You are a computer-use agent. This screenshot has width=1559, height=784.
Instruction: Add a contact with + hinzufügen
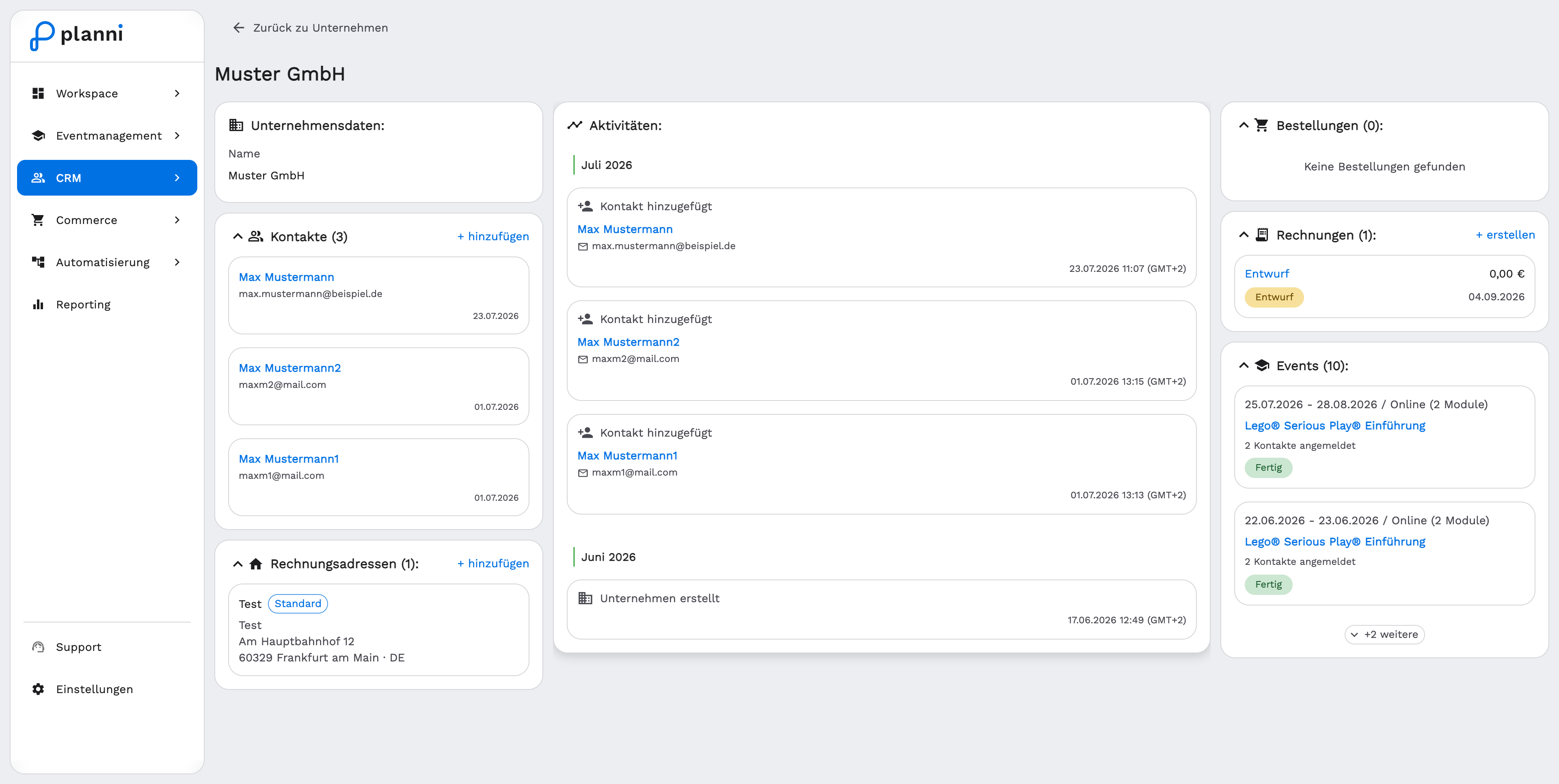click(x=492, y=237)
